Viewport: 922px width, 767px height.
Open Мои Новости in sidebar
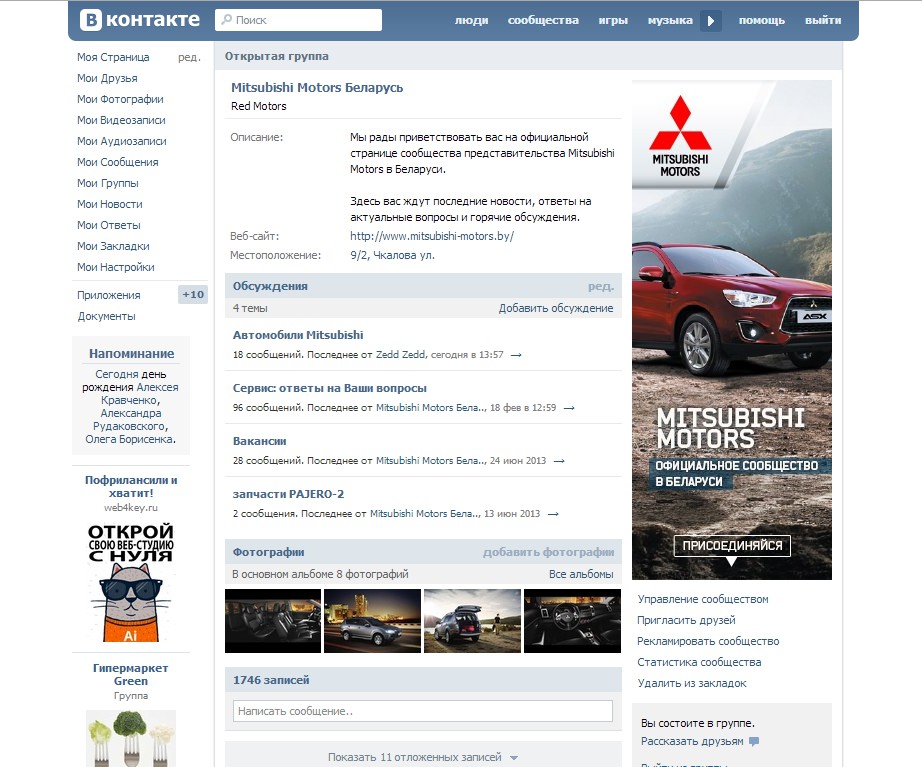109,205
